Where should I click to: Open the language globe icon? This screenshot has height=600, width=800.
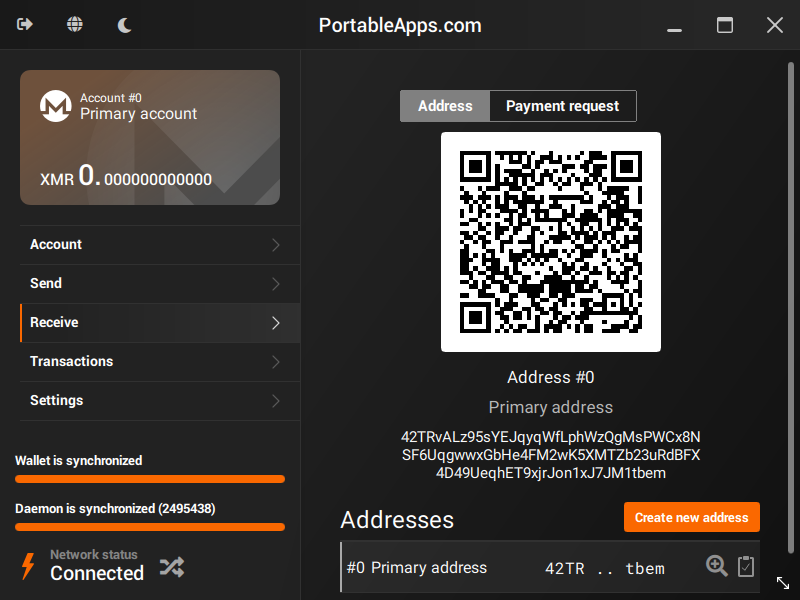point(75,25)
